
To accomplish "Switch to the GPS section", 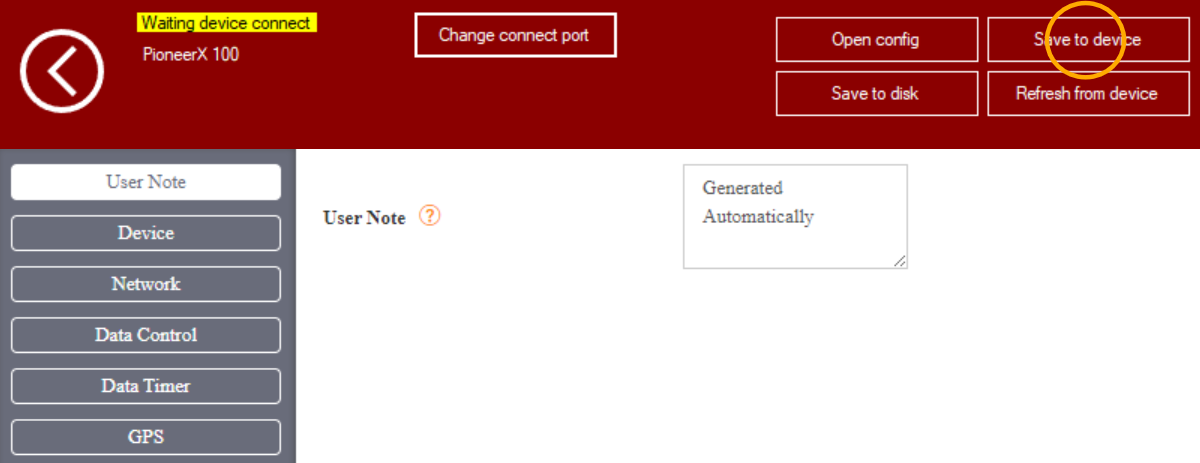I will [146, 437].
